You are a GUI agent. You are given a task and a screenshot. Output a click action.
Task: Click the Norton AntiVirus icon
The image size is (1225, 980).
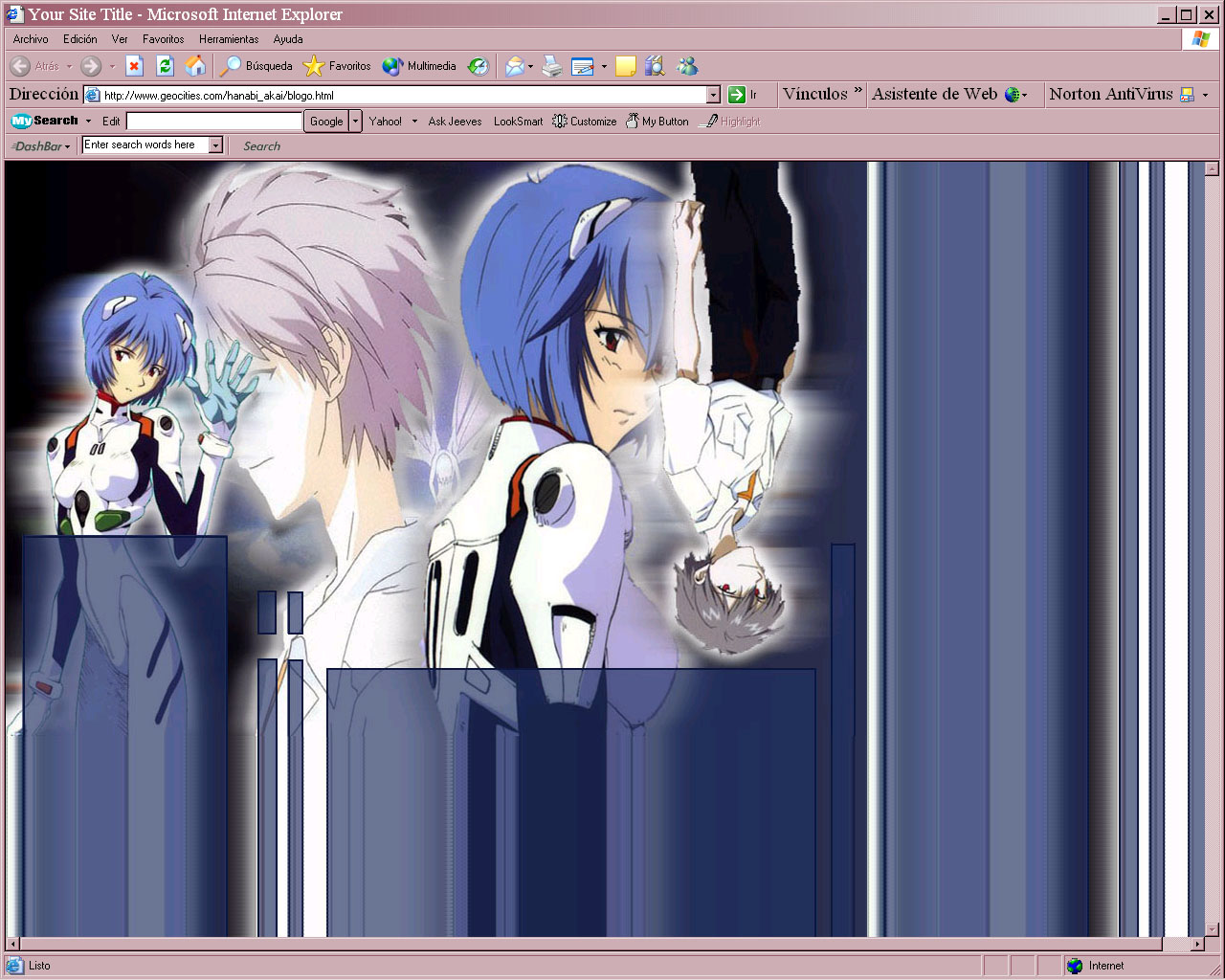1187,95
